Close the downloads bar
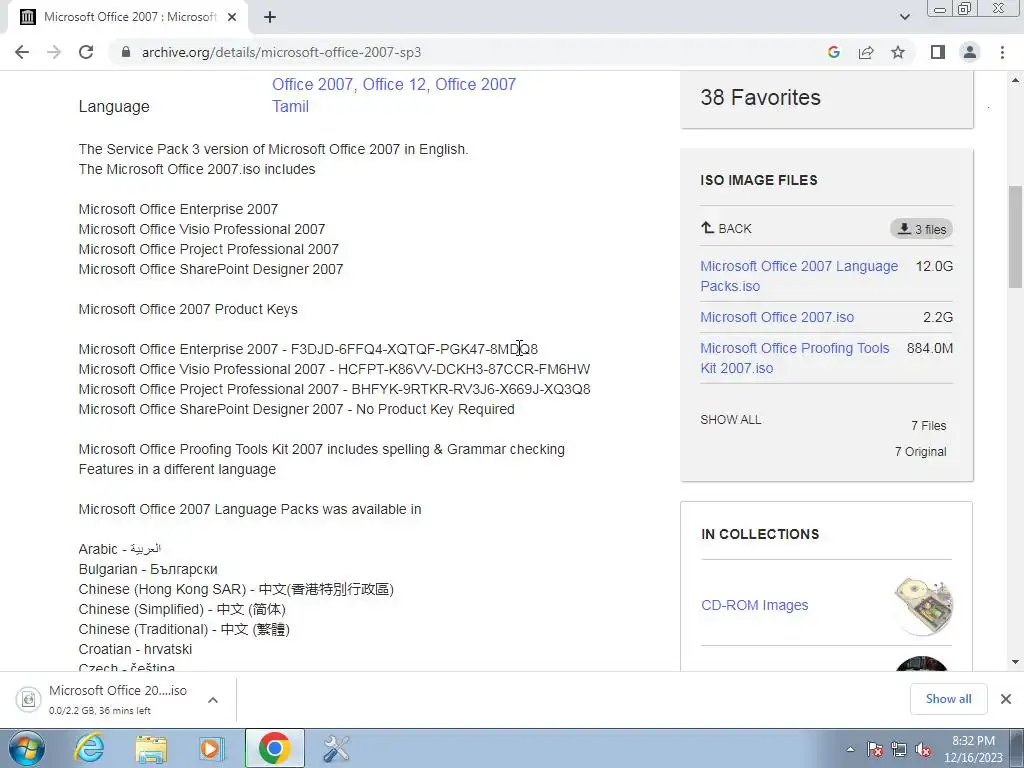Image resolution: width=1024 pixels, height=768 pixels. pos(1006,699)
